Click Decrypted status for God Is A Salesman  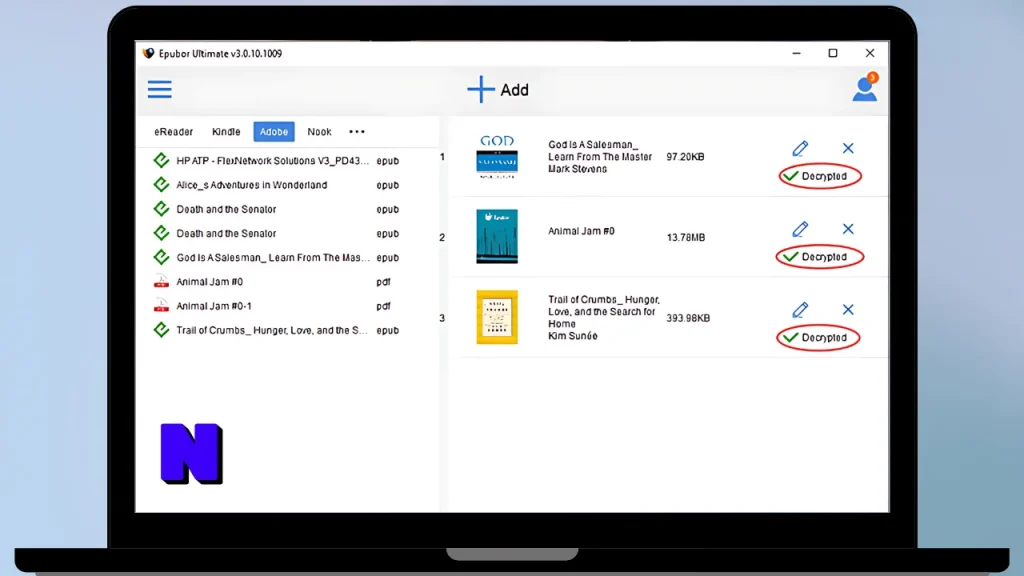point(820,176)
